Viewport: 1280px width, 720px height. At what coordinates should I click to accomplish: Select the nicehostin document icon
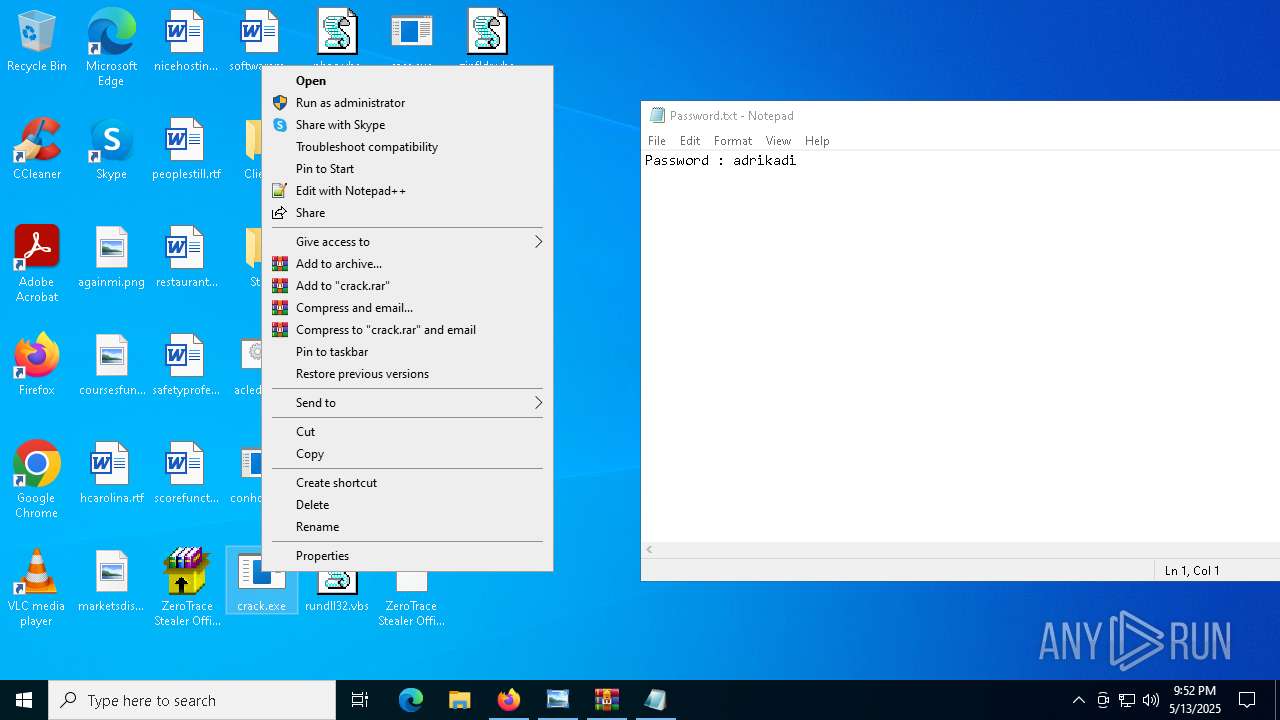(185, 42)
